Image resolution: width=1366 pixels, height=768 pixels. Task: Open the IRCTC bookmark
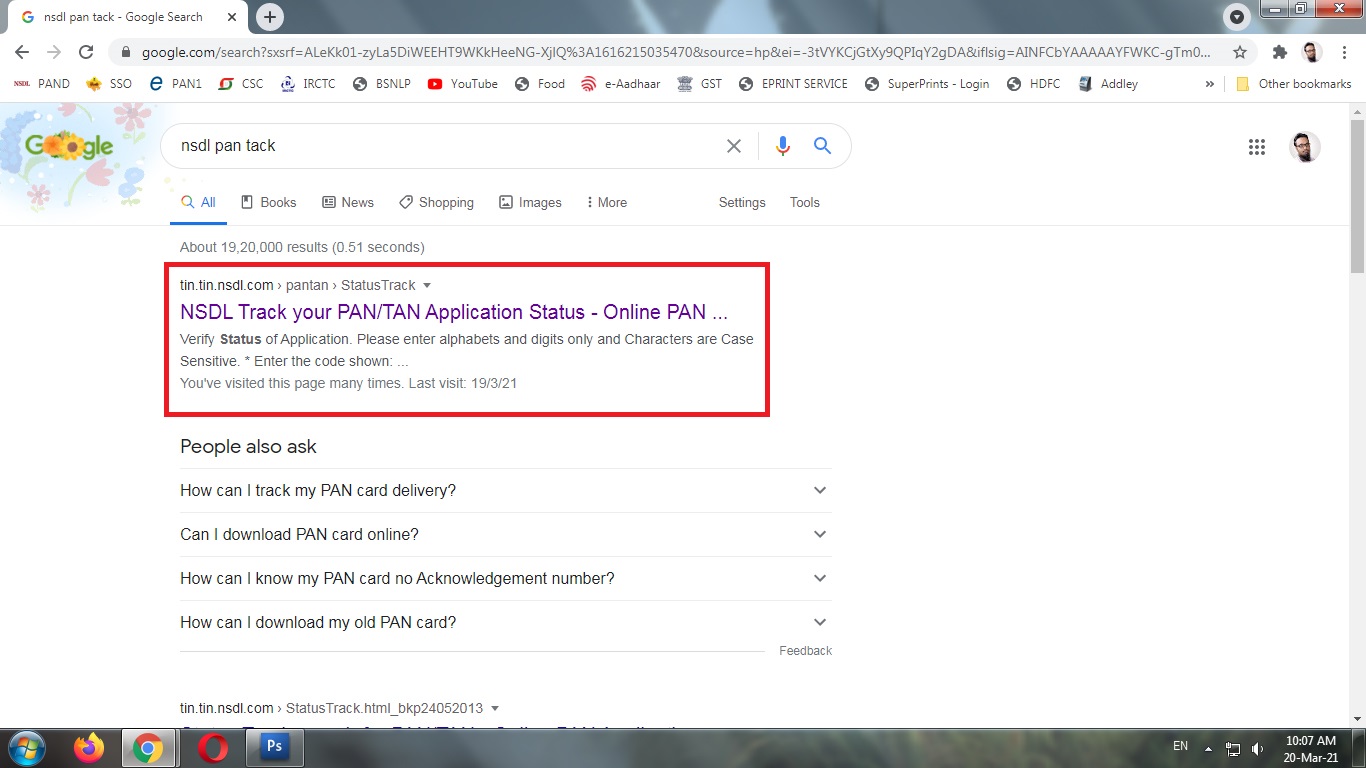[x=308, y=84]
